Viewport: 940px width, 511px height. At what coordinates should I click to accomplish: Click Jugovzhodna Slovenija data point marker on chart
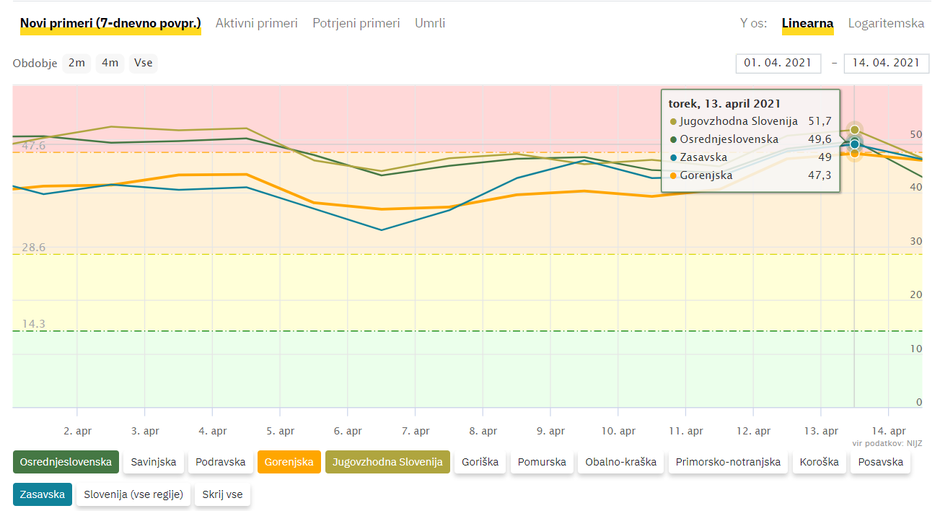(854, 129)
